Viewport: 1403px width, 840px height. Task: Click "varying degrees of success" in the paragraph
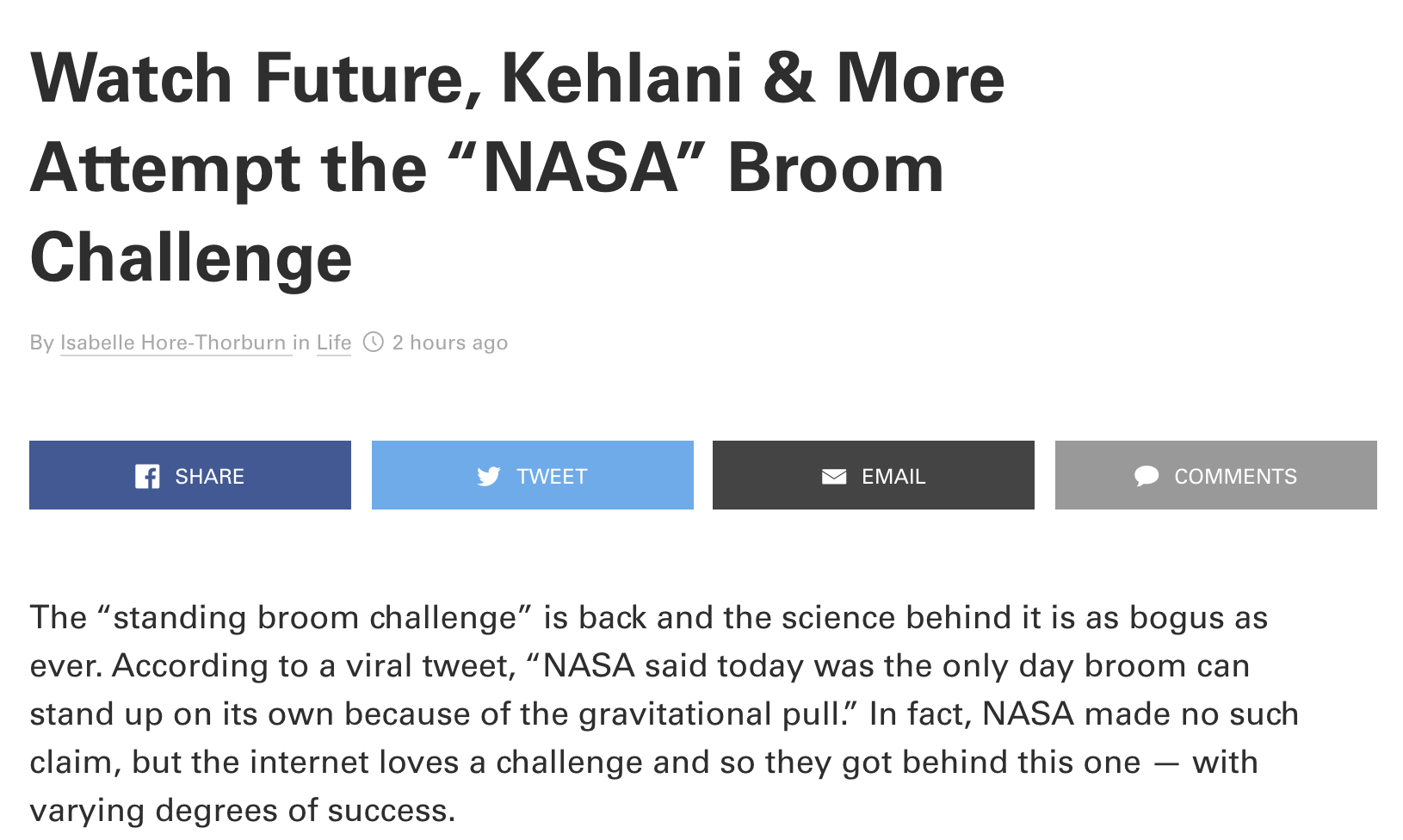click(241, 811)
